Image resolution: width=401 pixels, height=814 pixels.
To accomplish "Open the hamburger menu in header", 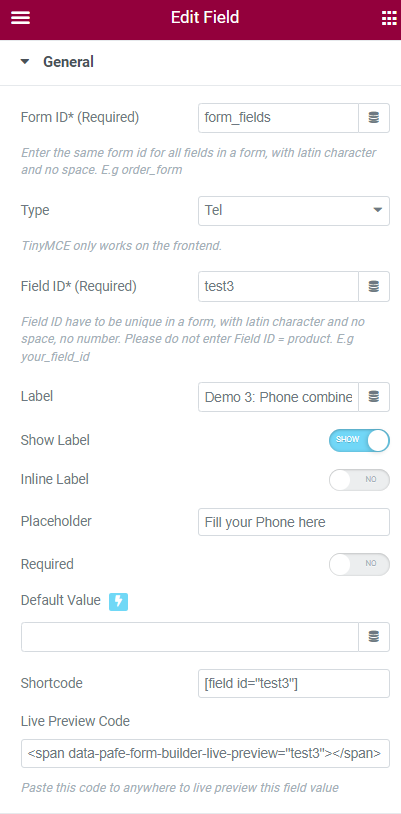I will 20,18.
